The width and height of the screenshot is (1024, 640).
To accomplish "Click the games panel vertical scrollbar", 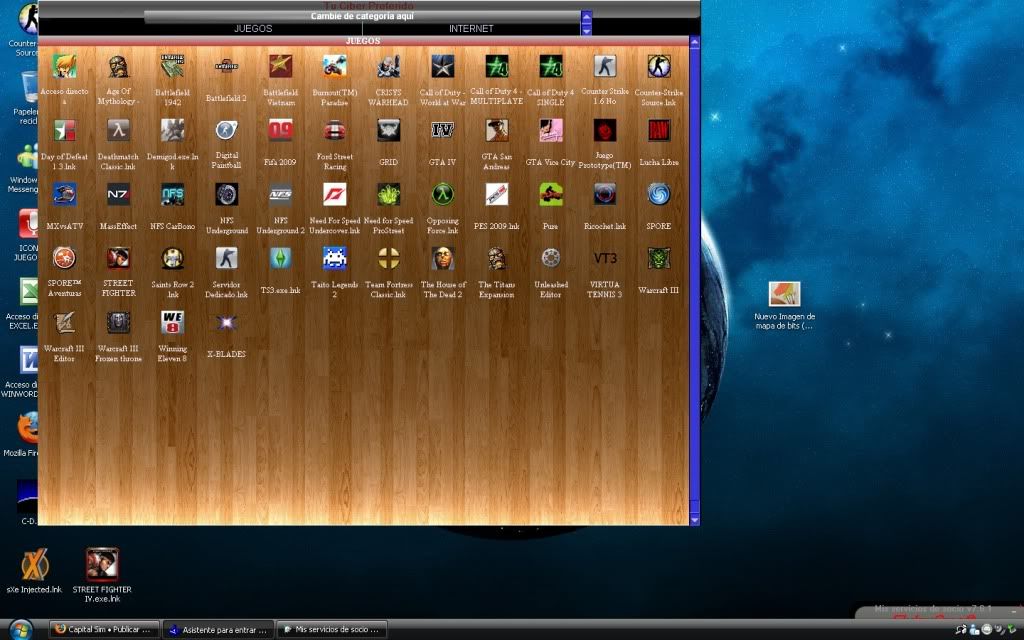I will (x=695, y=280).
